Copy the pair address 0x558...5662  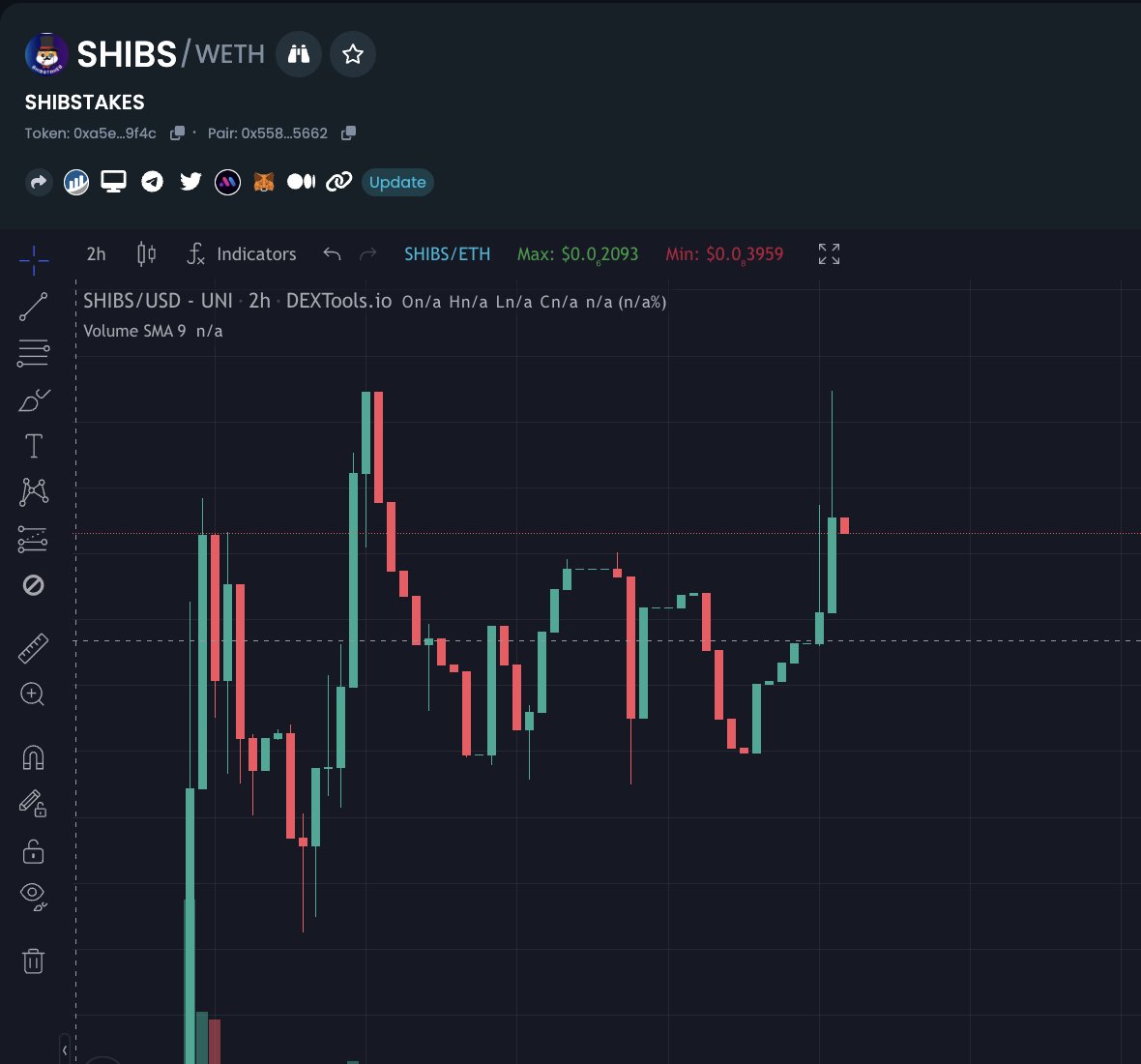point(348,133)
